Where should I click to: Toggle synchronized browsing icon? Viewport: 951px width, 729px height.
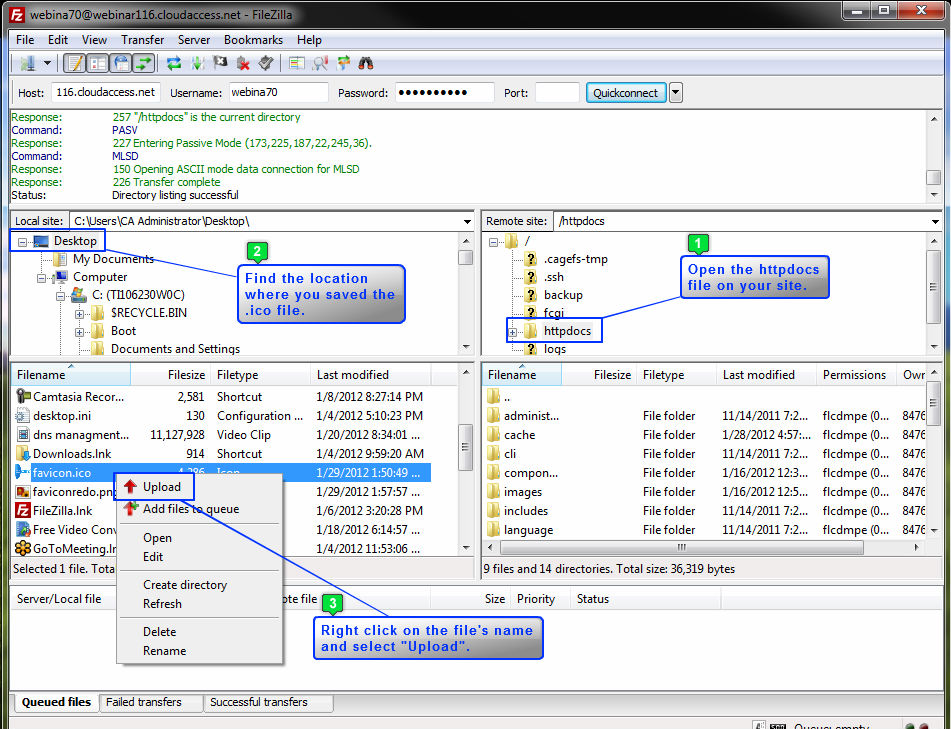click(343, 62)
